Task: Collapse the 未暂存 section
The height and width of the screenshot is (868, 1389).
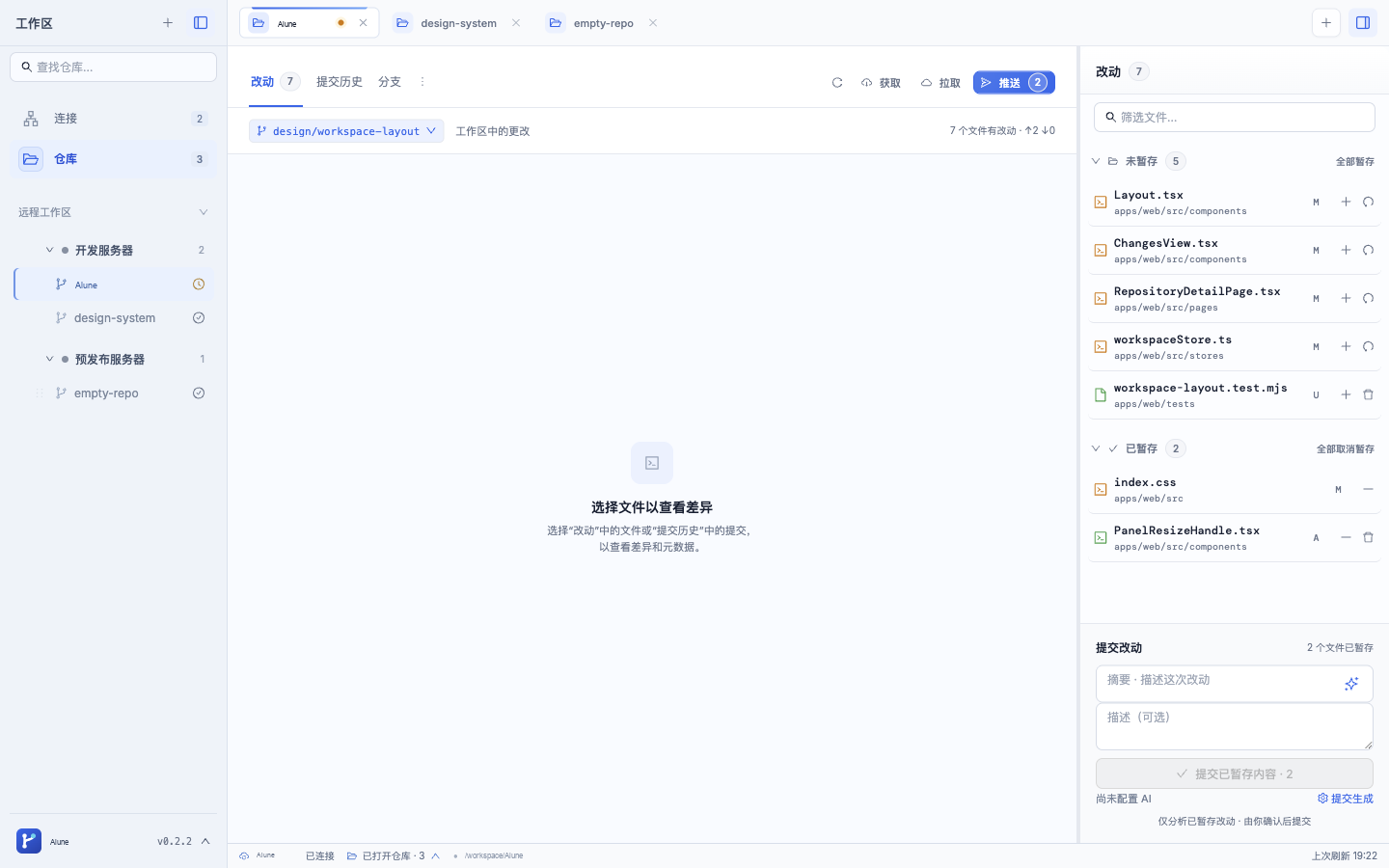Action: coord(1096,161)
